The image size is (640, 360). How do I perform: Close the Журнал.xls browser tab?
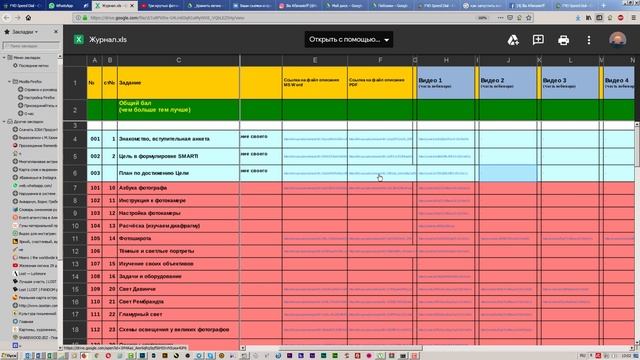(132, 6)
